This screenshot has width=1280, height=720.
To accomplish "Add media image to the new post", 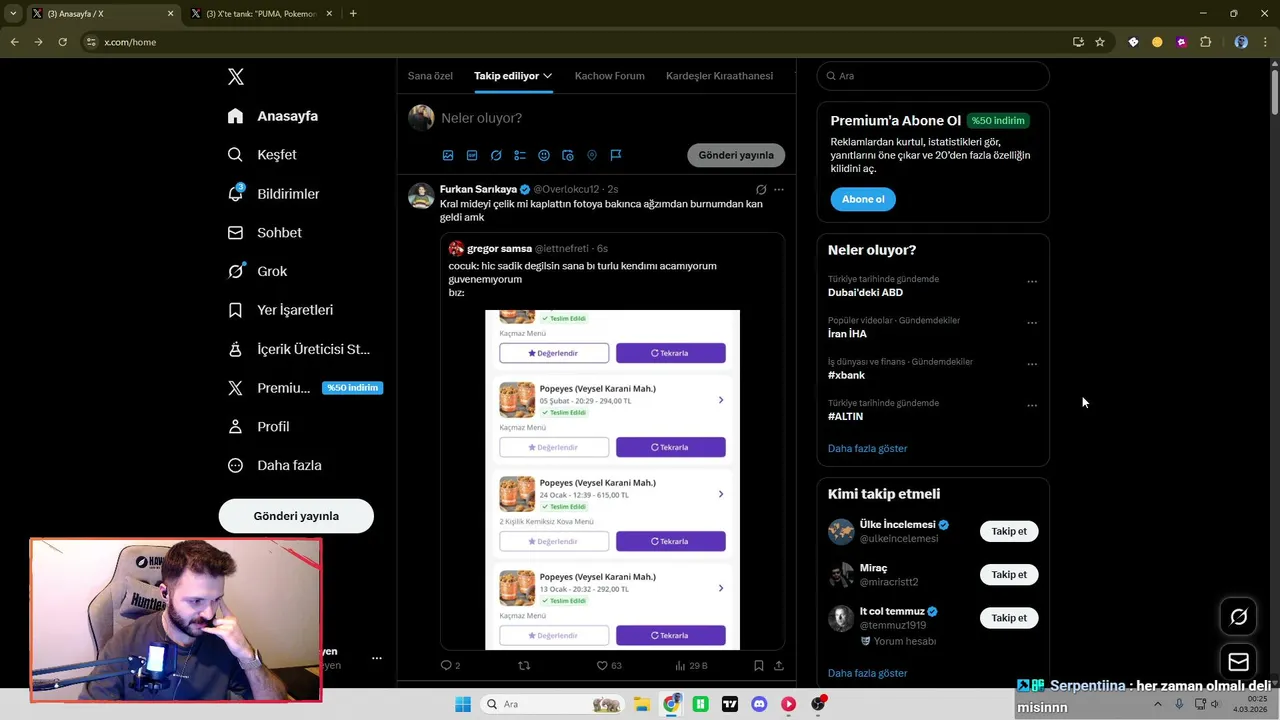I will coord(448,155).
